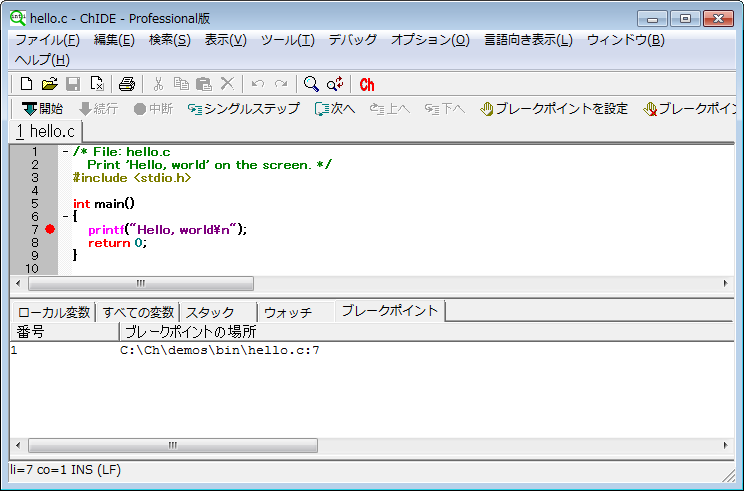Click the Cut scissors icon
744x491 pixels.
point(158,84)
